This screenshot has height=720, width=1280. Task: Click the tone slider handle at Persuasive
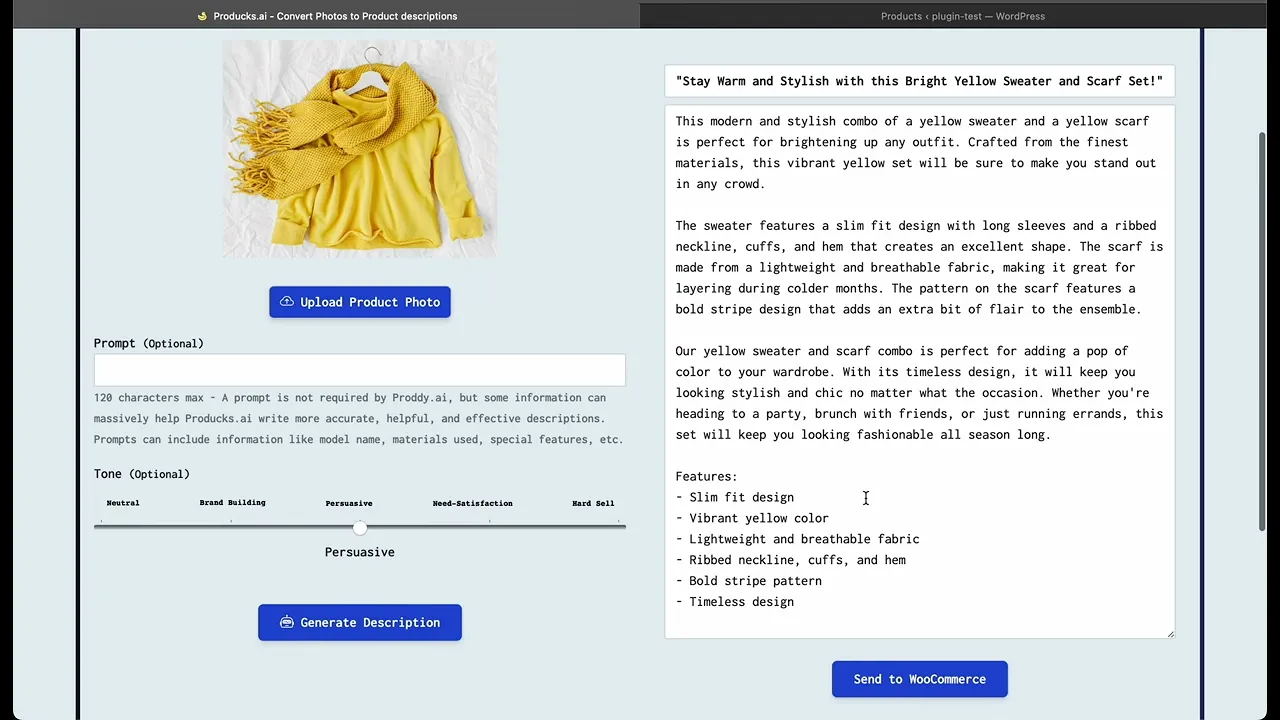(360, 527)
